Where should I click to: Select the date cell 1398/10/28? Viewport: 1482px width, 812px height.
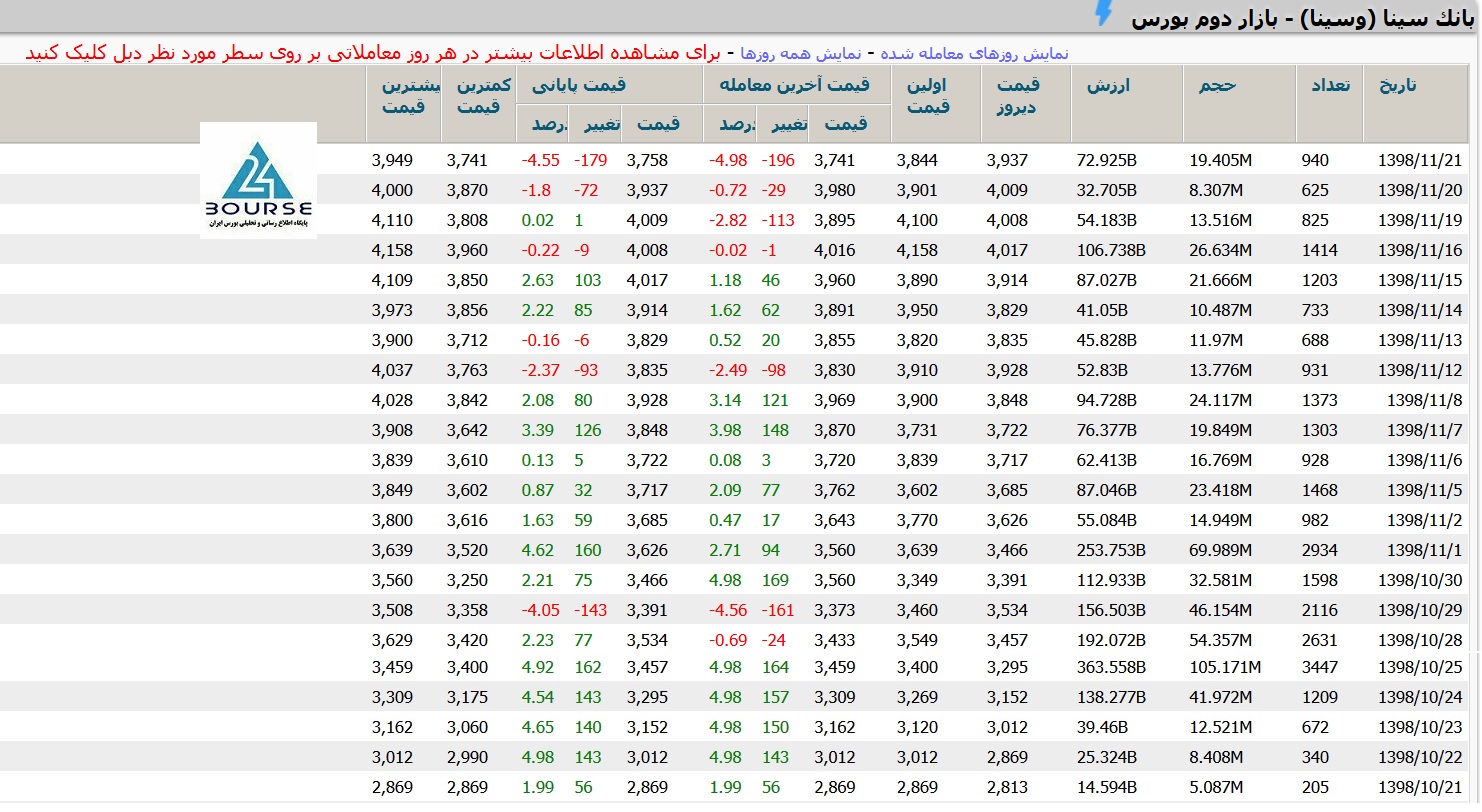(1420, 640)
